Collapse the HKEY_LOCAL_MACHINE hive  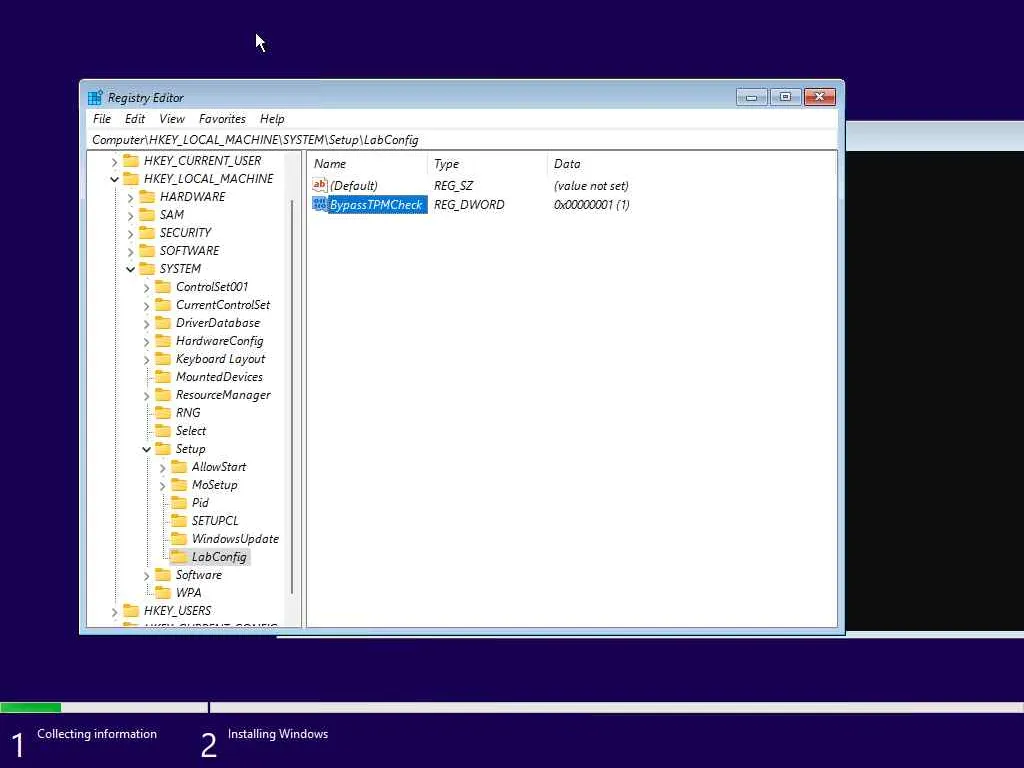coord(114,179)
